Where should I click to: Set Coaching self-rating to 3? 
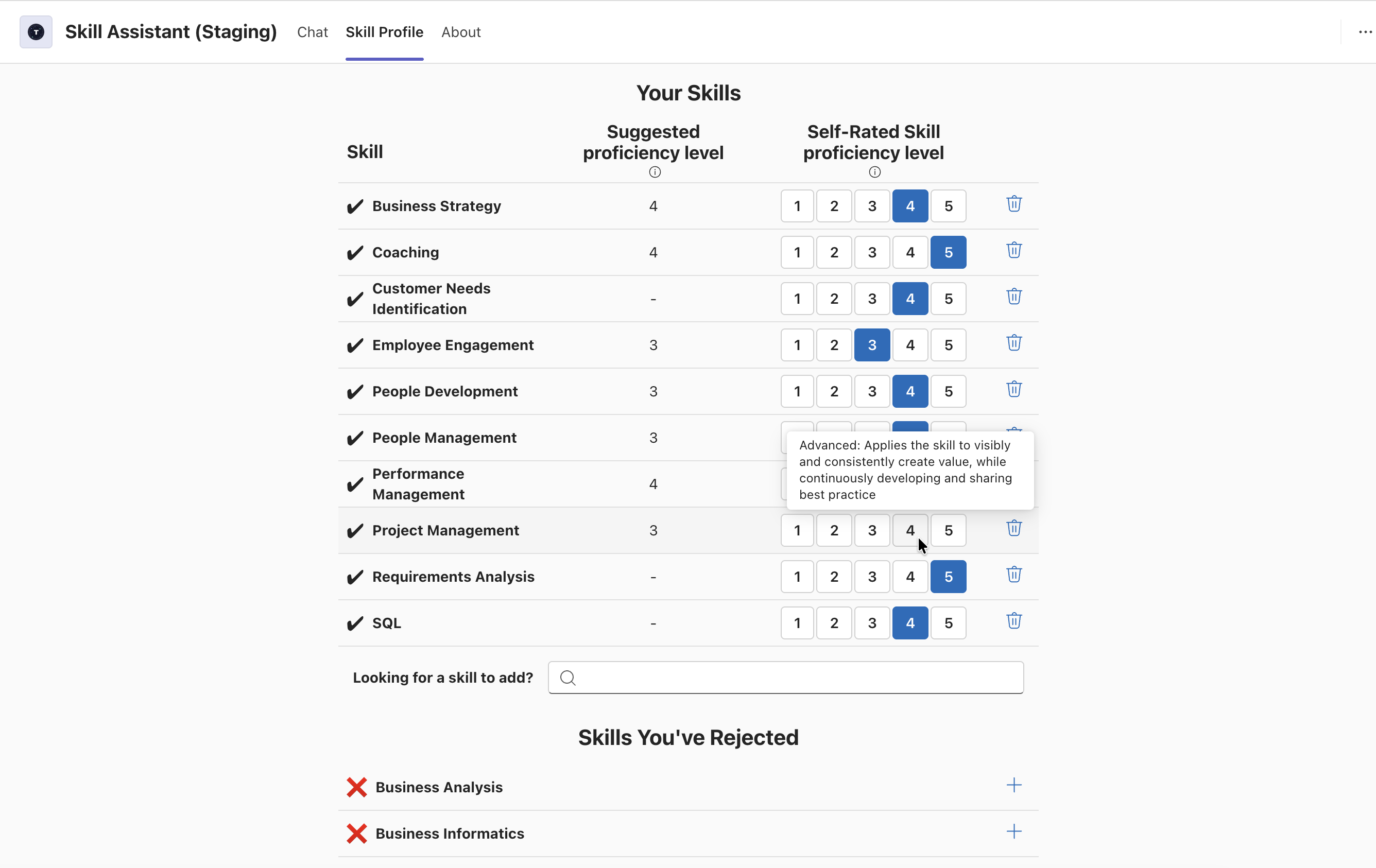pos(871,252)
